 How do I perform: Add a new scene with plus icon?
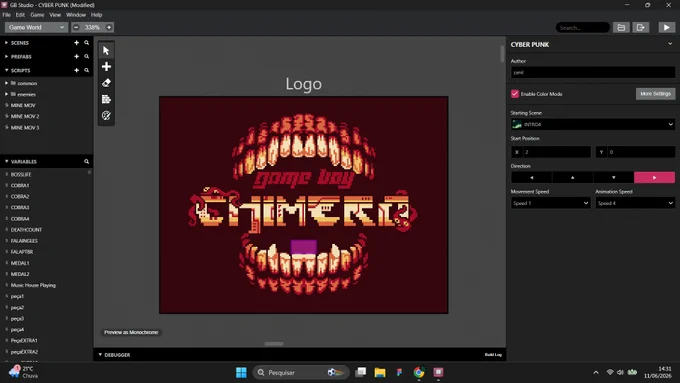76,43
